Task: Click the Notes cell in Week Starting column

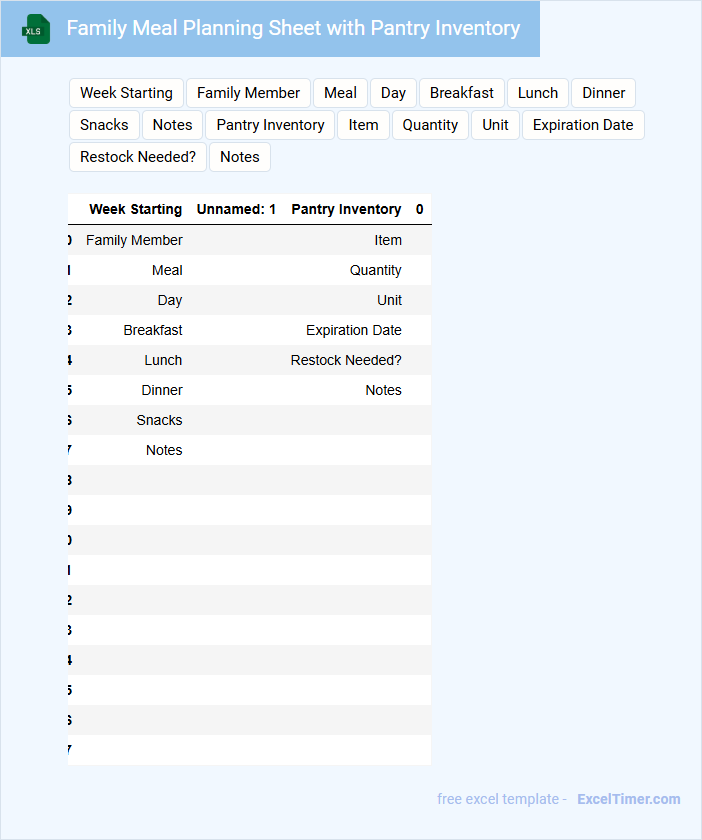Action: coord(164,450)
